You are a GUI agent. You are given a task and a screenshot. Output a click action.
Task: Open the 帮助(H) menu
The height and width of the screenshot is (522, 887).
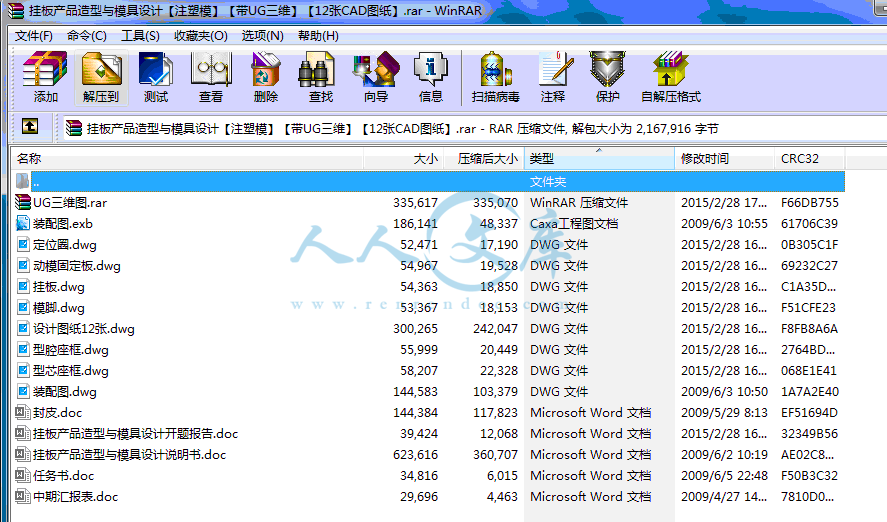(318, 36)
